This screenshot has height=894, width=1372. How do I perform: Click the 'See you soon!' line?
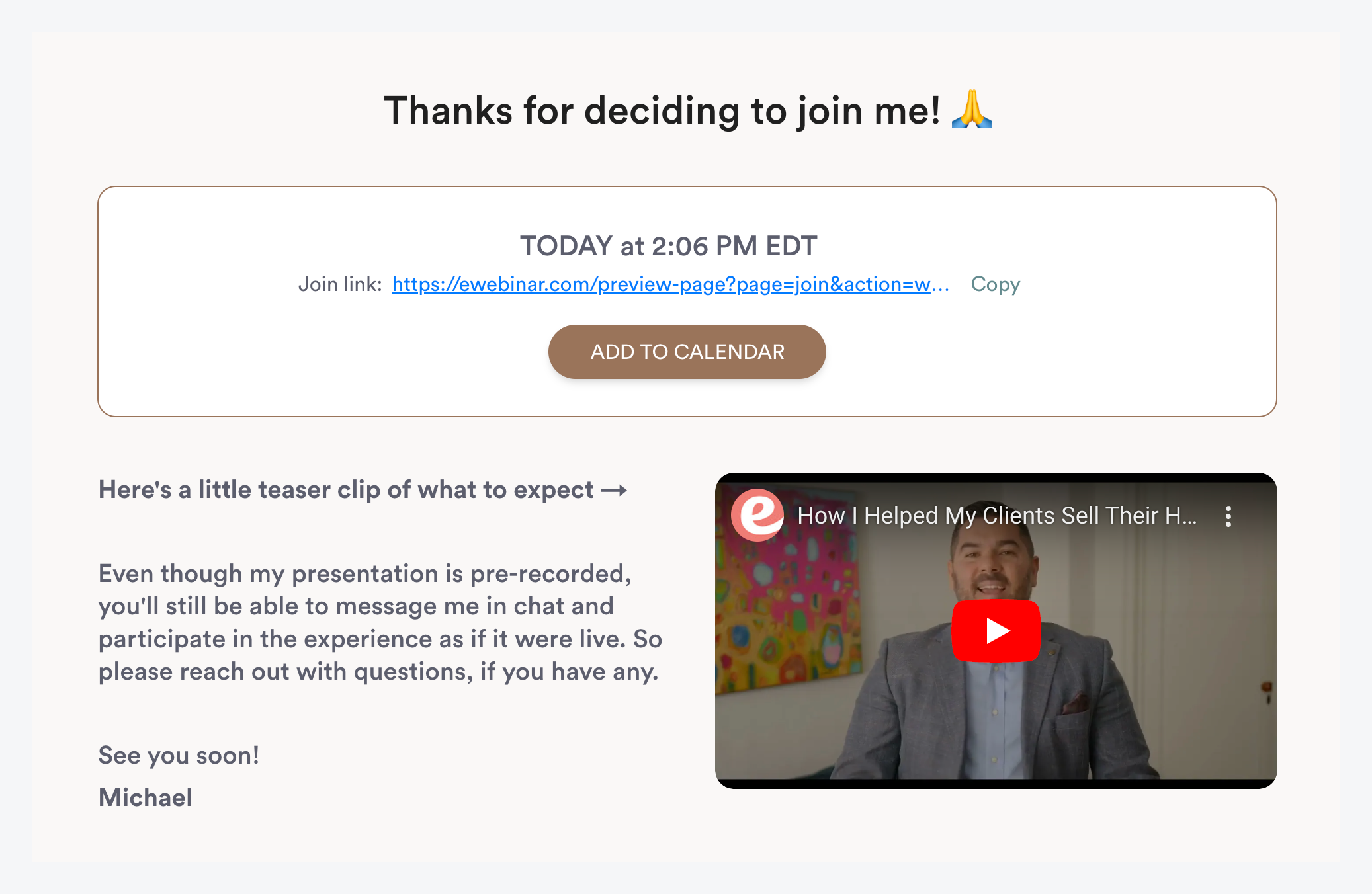click(x=179, y=755)
